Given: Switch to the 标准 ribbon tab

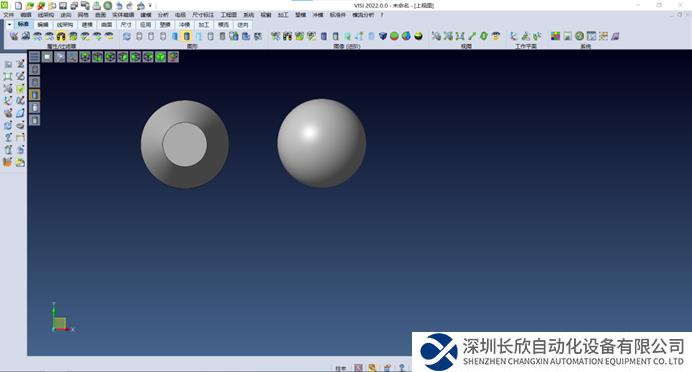Looking at the screenshot, I should 23,25.
